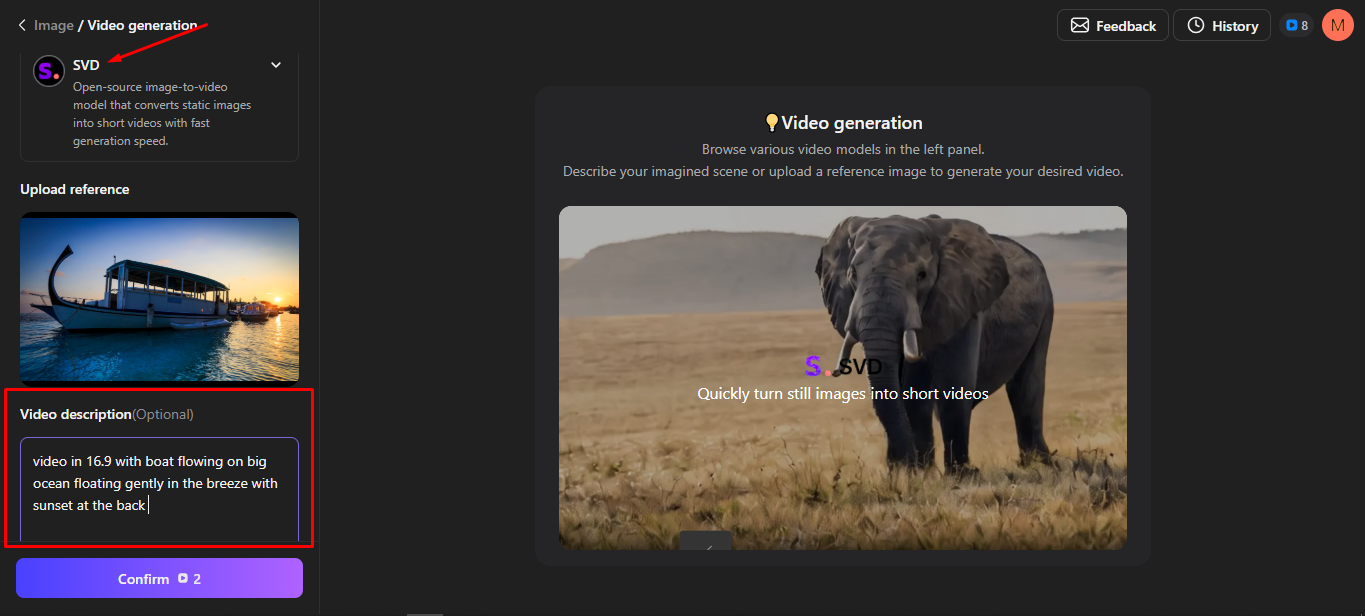Click the coin icon inside the Confirm button

(186, 578)
